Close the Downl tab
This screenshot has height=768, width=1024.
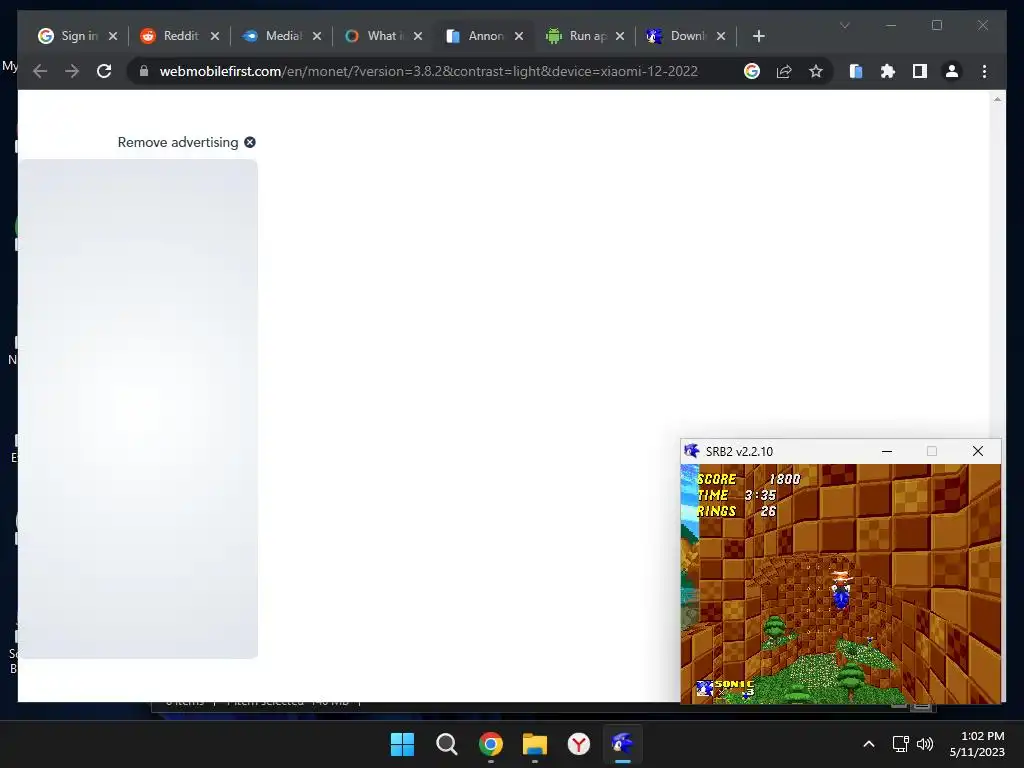(x=721, y=36)
